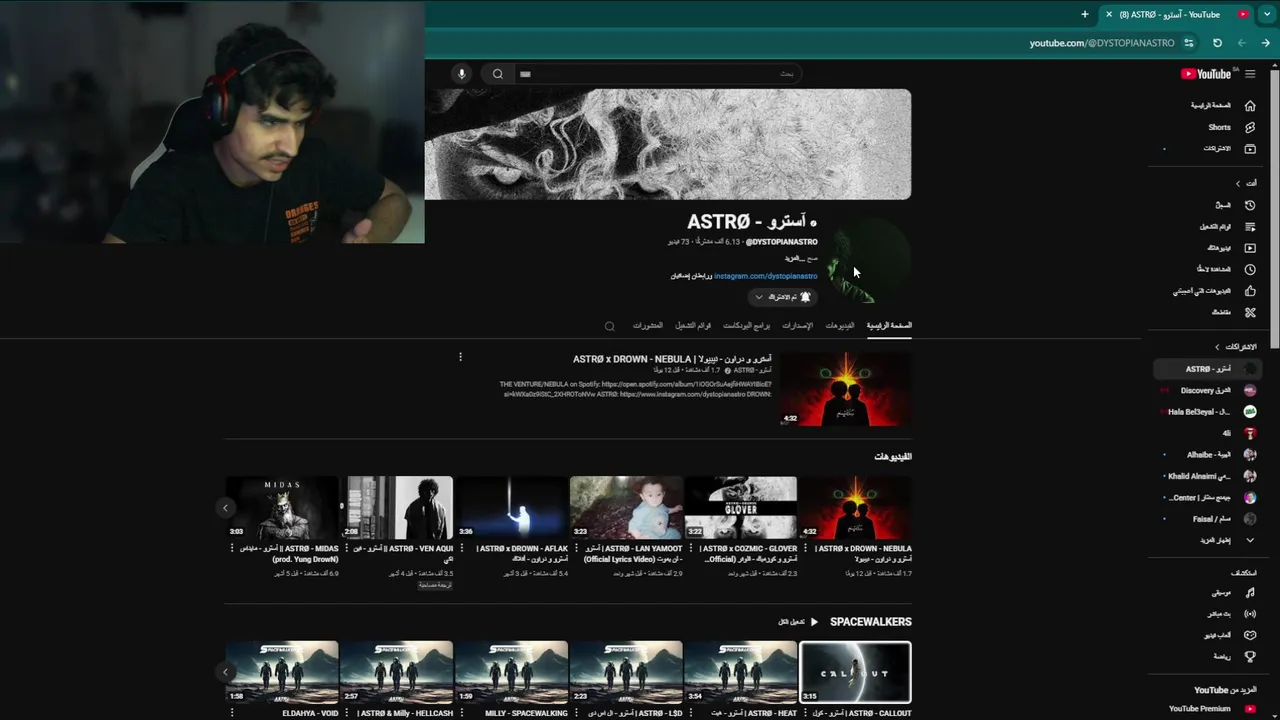Open Hala Bel3eyal channel in subscriptions
This screenshot has width=1280, height=720.
[1208, 412]
